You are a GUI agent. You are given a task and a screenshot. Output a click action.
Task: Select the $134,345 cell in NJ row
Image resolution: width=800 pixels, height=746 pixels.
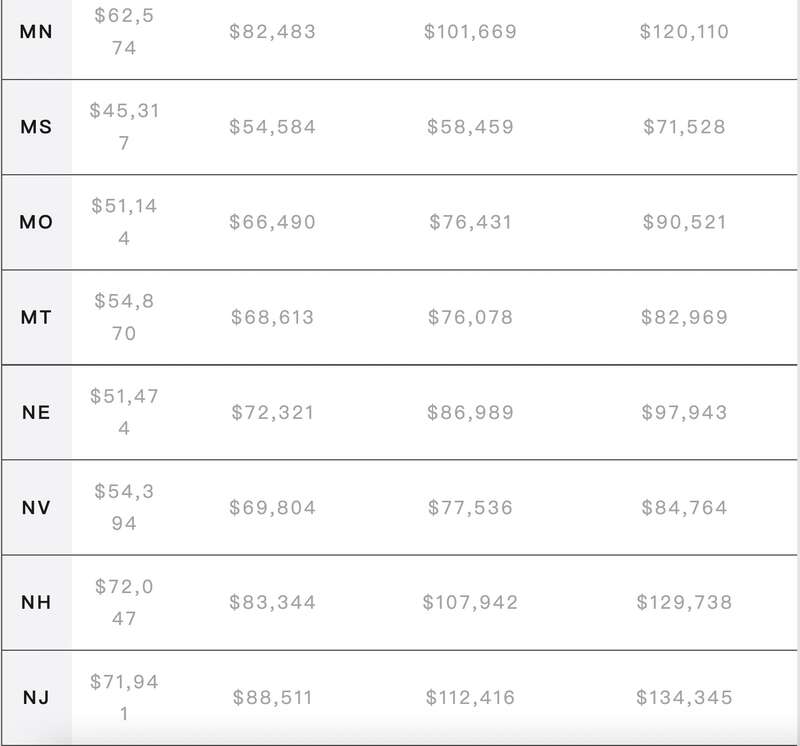click(x=684, y=698)
